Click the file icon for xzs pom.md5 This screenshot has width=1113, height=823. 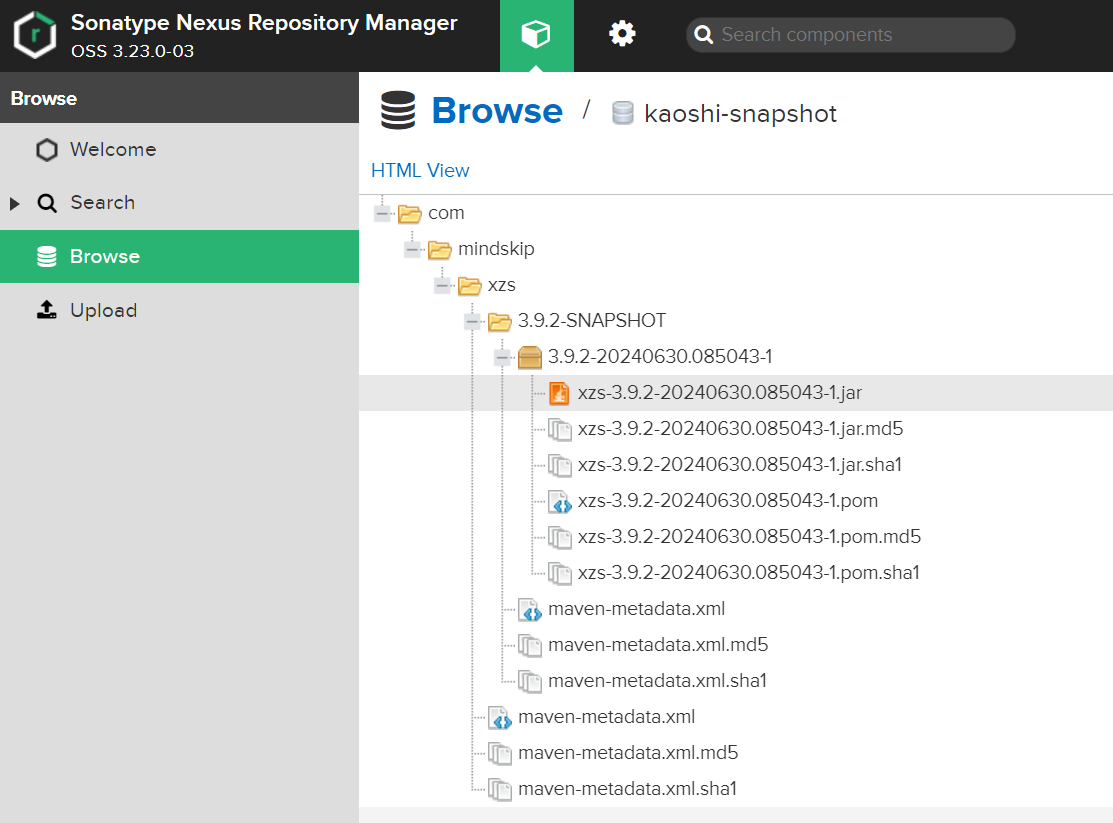(x=559, y=538)
